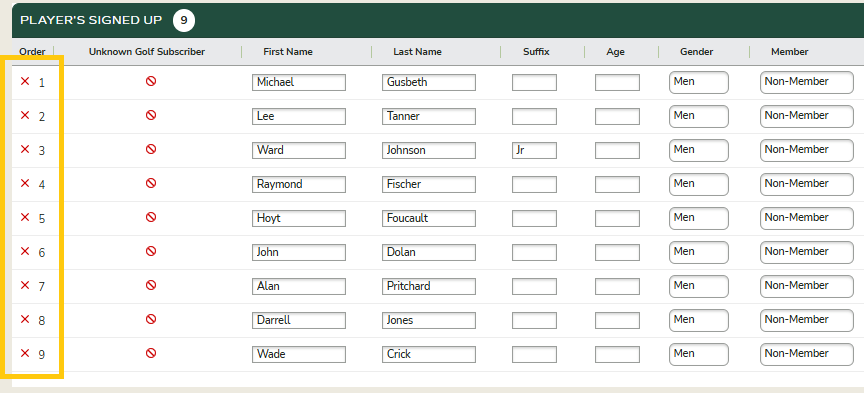The image size is (864, 393).
Task: Remove player 9 with the red X
Action: 25,353
